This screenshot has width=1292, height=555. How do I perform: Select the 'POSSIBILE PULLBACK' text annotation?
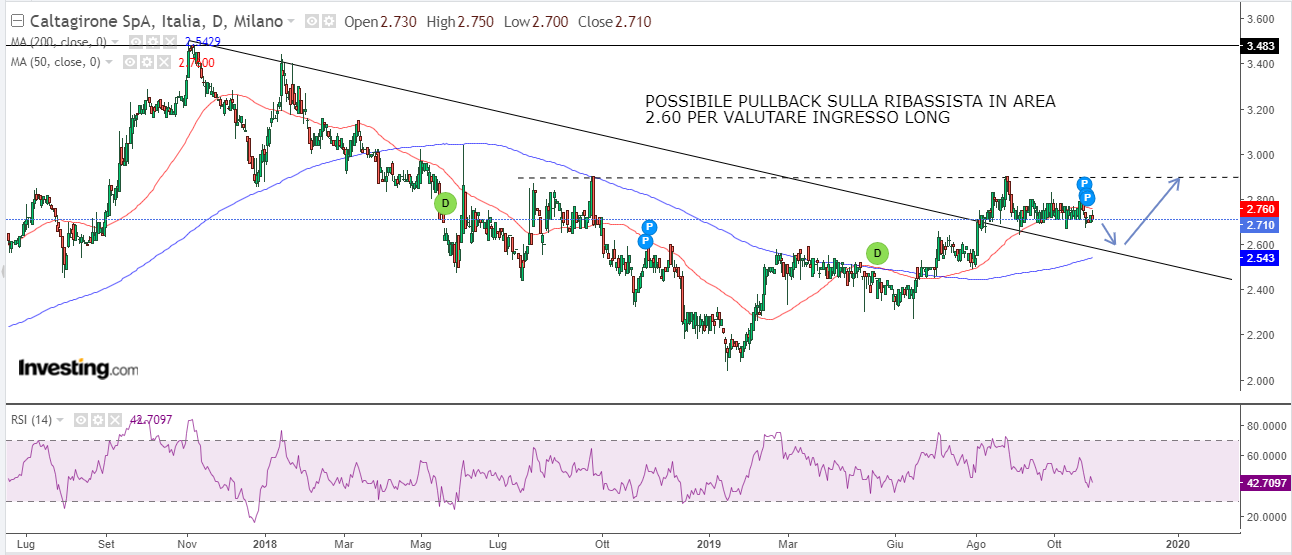tap(849, 110)
